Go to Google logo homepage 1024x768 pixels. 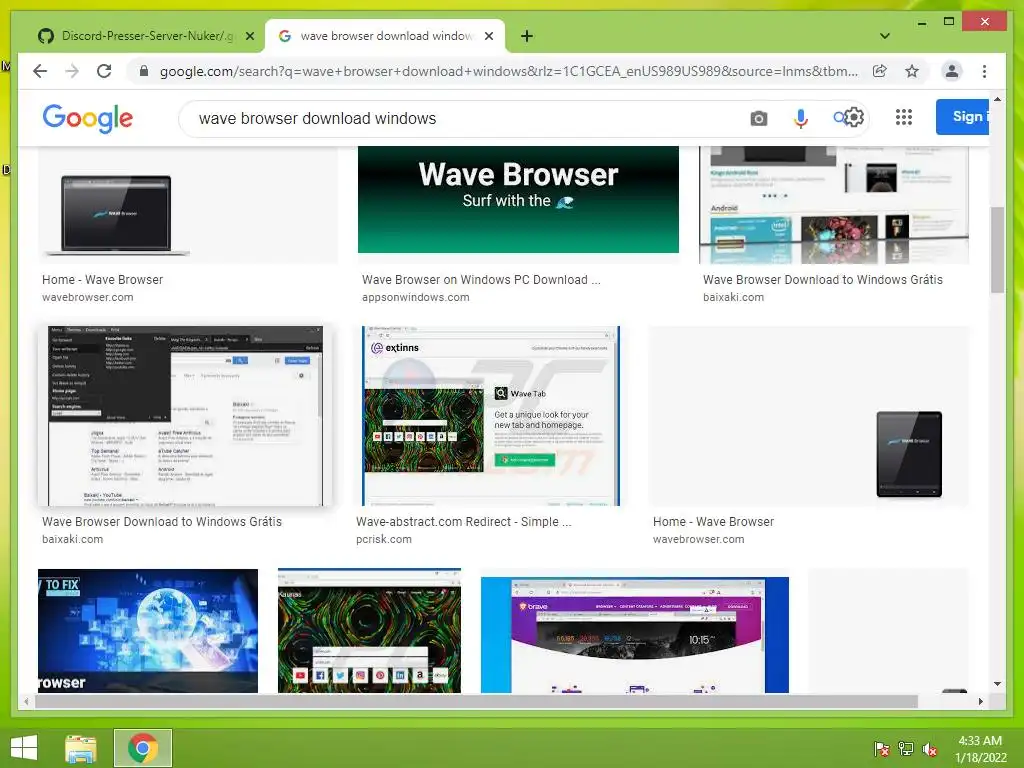click(88, 118)
